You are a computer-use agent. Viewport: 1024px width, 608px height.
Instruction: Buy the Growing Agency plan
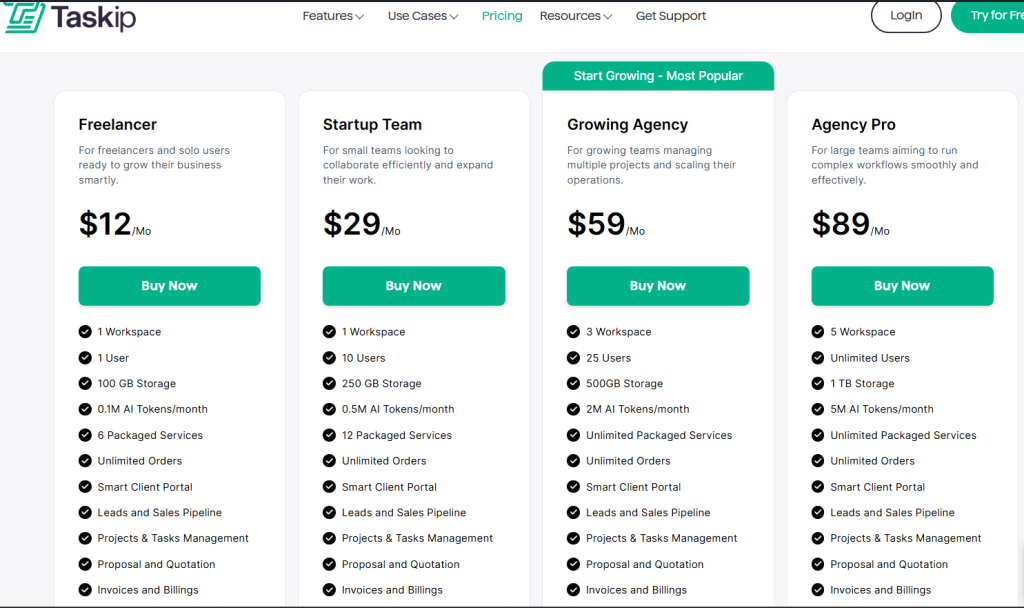point(657,286)
